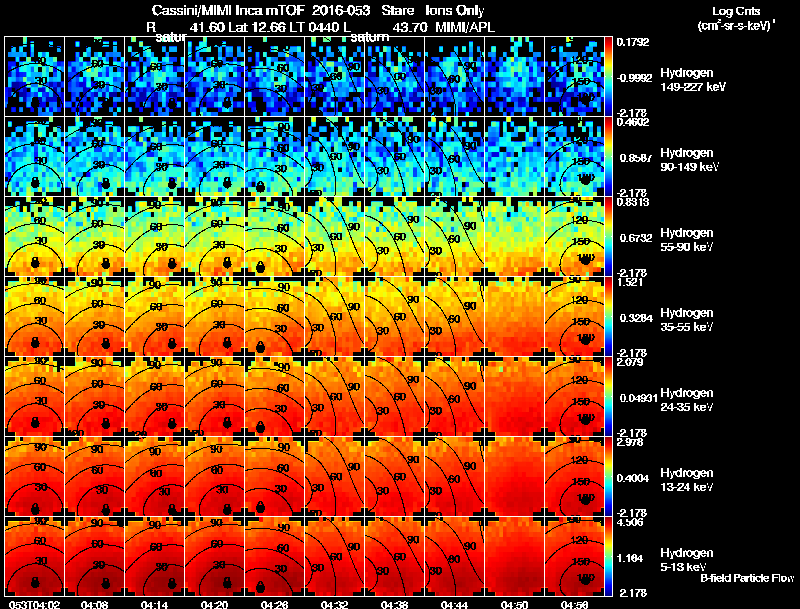Click the 'Hydrogen 35-55 keV' row label
800x609 pixels.
(687, 320)
